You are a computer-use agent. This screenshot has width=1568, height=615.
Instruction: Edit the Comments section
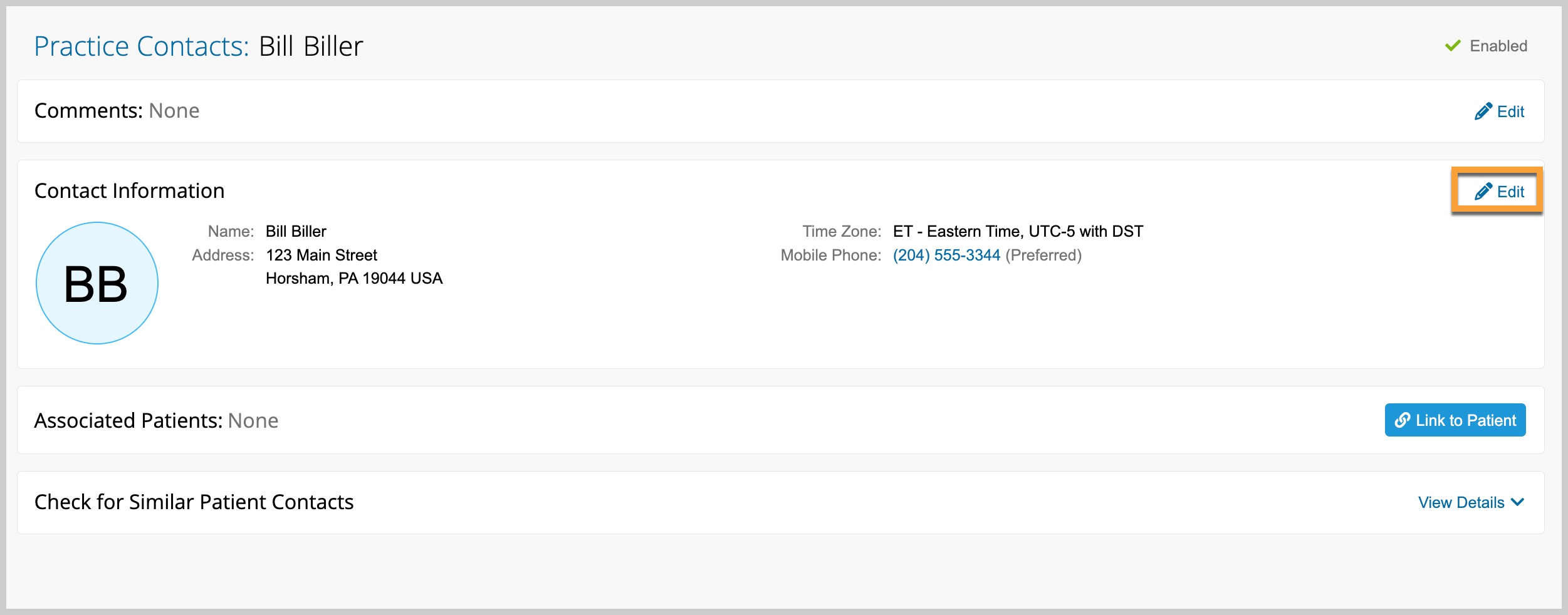pyautogui.click(x=1499, y=111)
